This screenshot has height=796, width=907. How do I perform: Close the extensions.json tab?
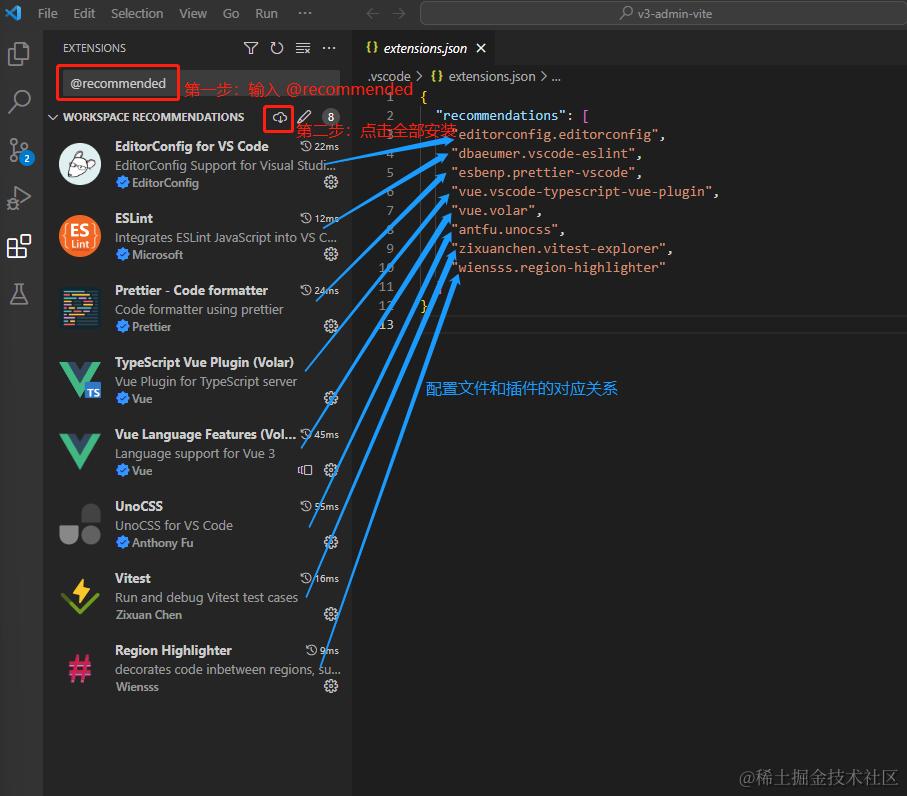(481, 49)
